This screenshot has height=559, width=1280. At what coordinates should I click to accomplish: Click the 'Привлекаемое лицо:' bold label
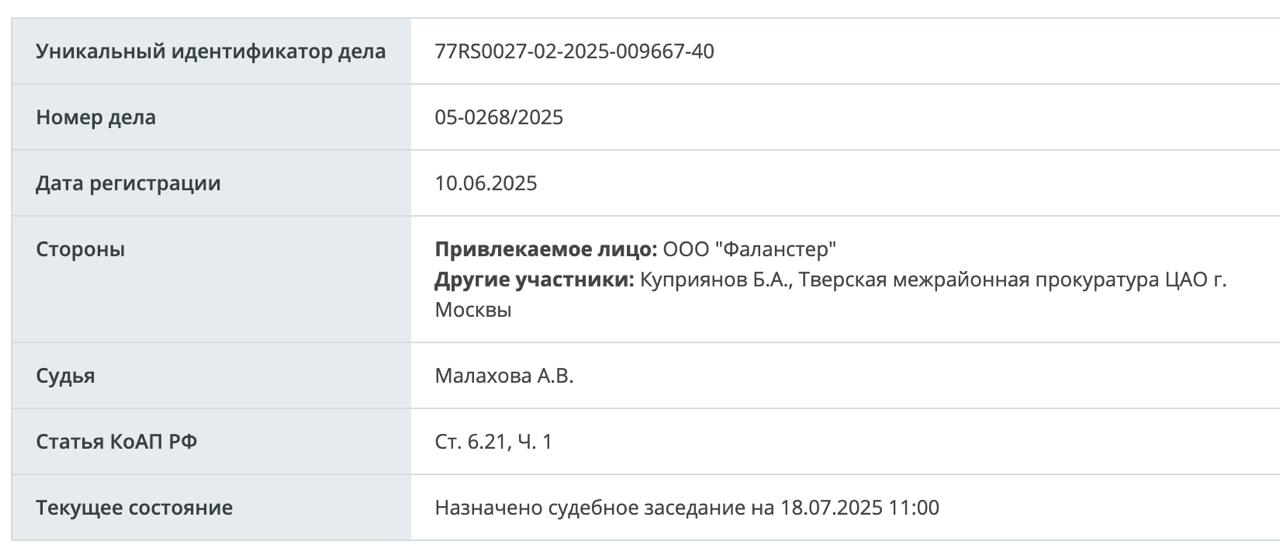(x=546, y=249)
